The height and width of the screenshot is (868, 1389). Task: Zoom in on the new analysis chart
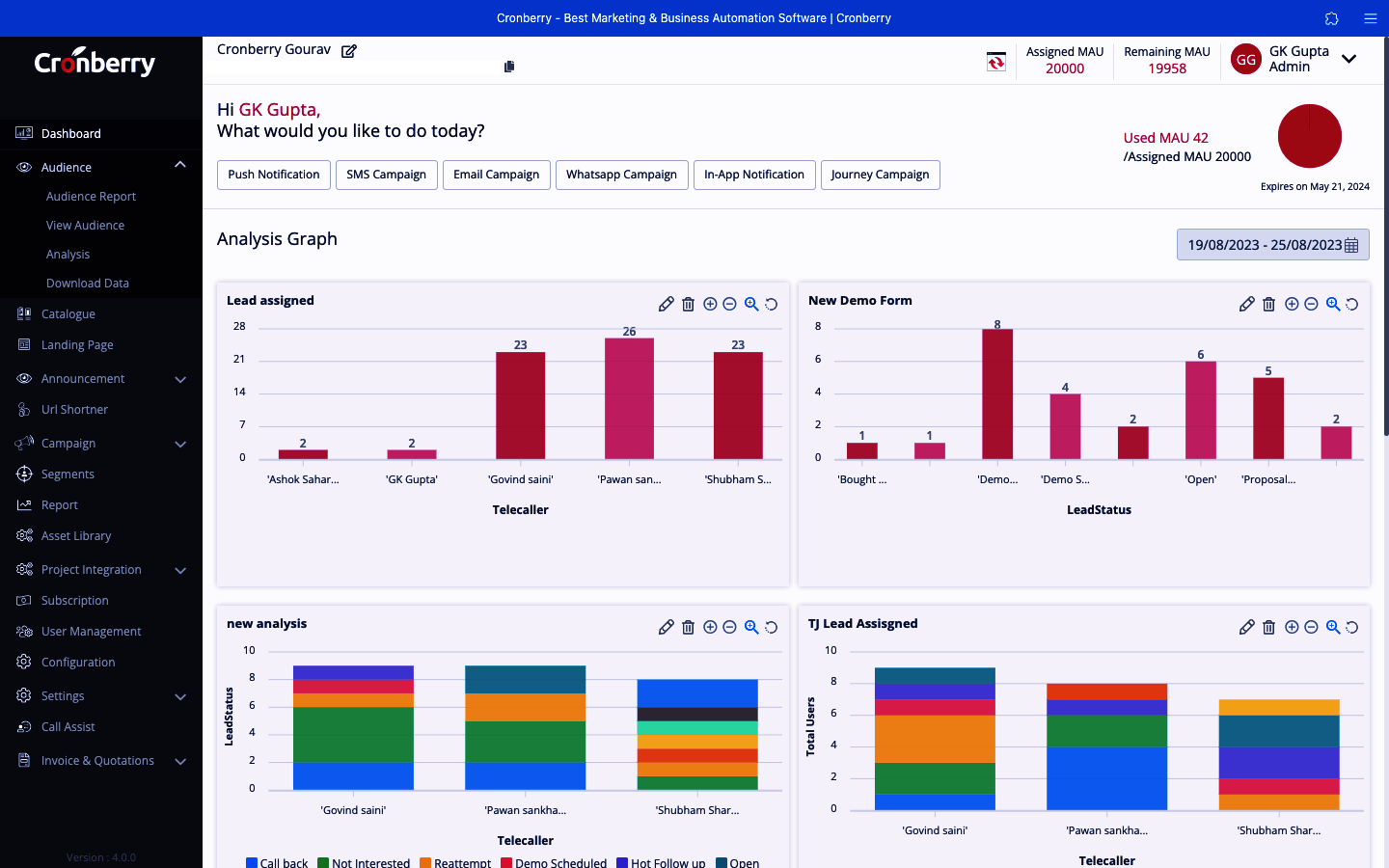710,627
